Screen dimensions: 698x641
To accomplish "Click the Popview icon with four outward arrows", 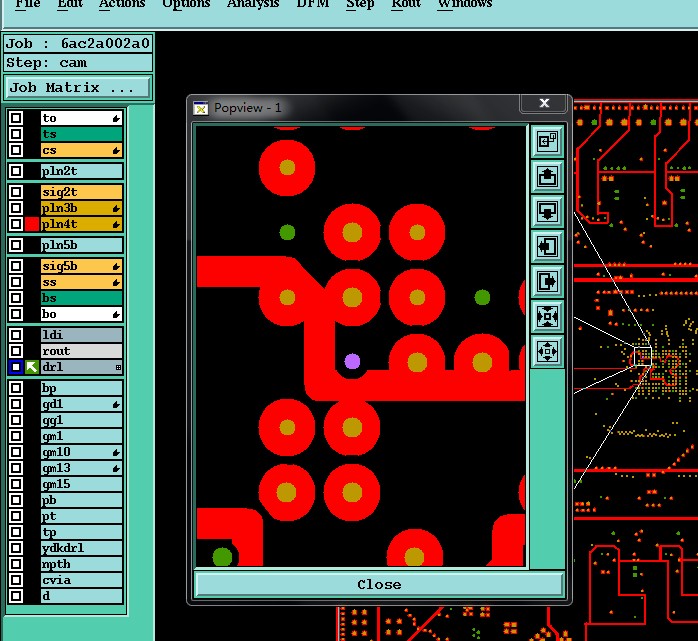I will pyautogui.click(x=547, y=352).
